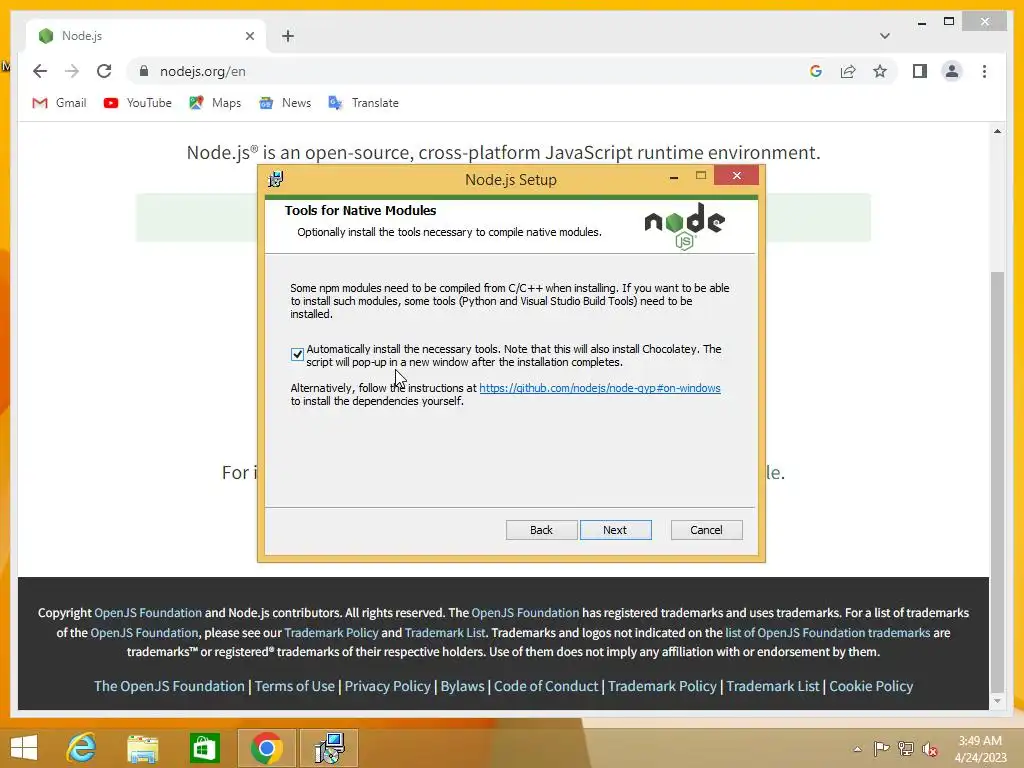Click the browser forward arrow
The height and width of the screenshot is (768, 1024).
click(x=72, y=71)
